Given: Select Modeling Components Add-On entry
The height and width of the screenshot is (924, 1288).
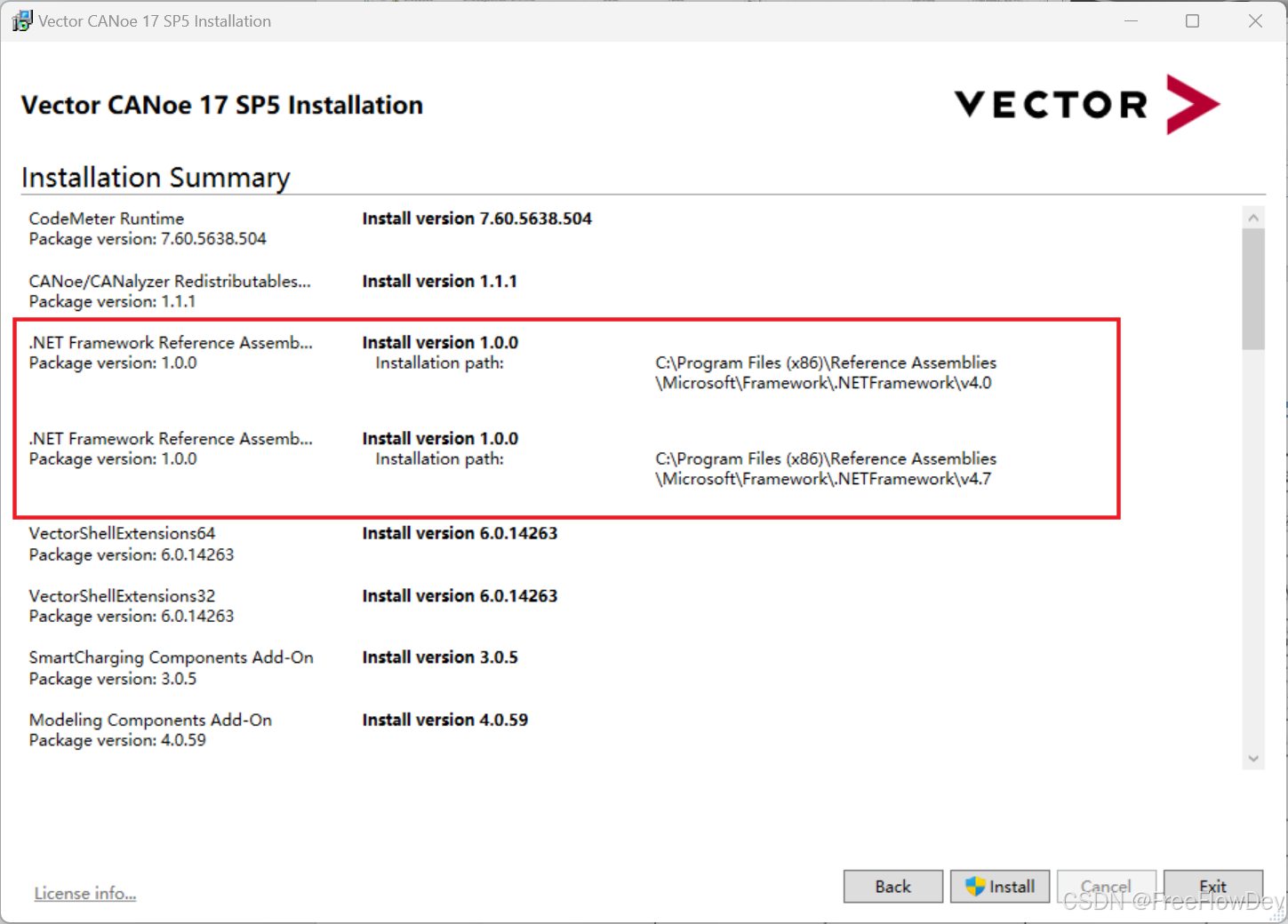Looking at the screenshot, I should pos(150,721).
